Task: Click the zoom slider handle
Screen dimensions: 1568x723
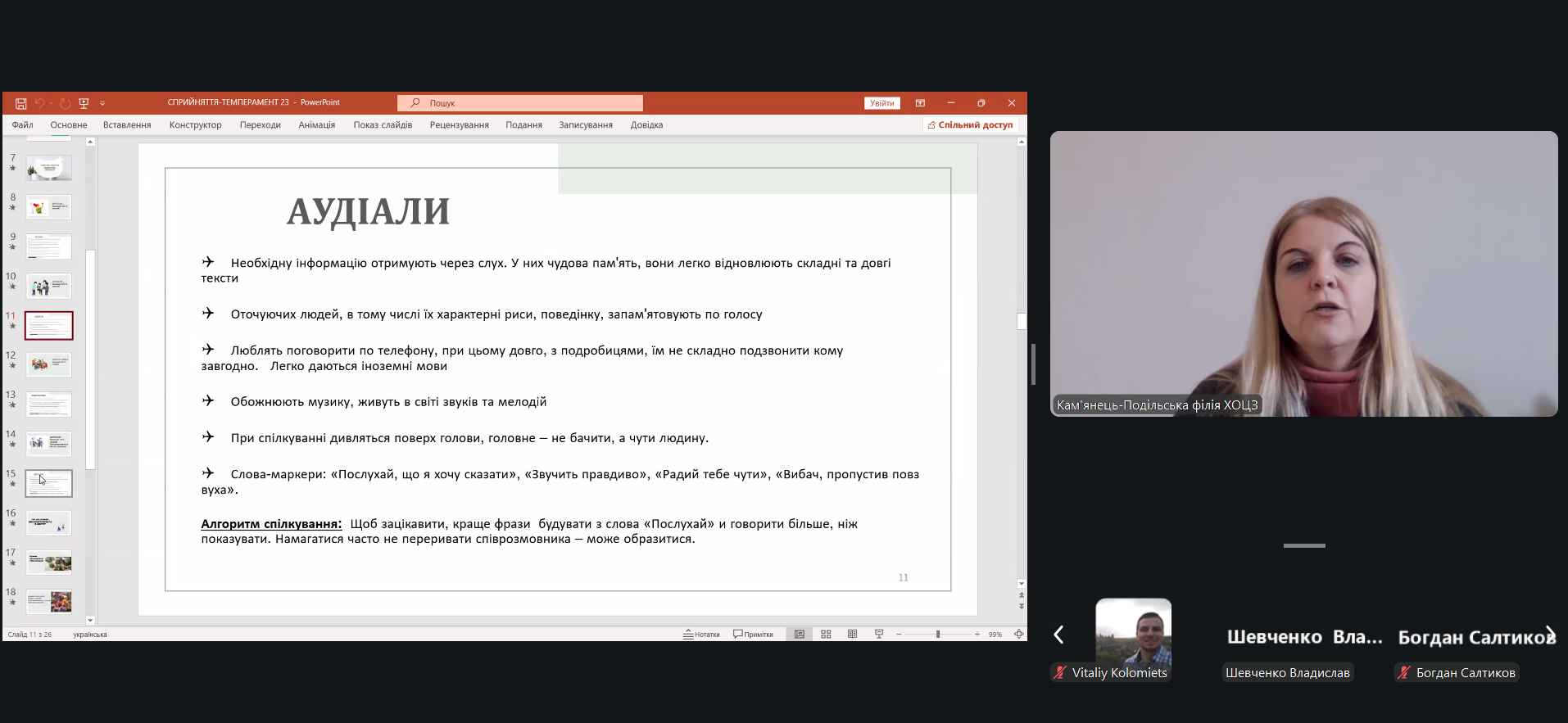Action: pyautogui.click(x=938, y=635)
